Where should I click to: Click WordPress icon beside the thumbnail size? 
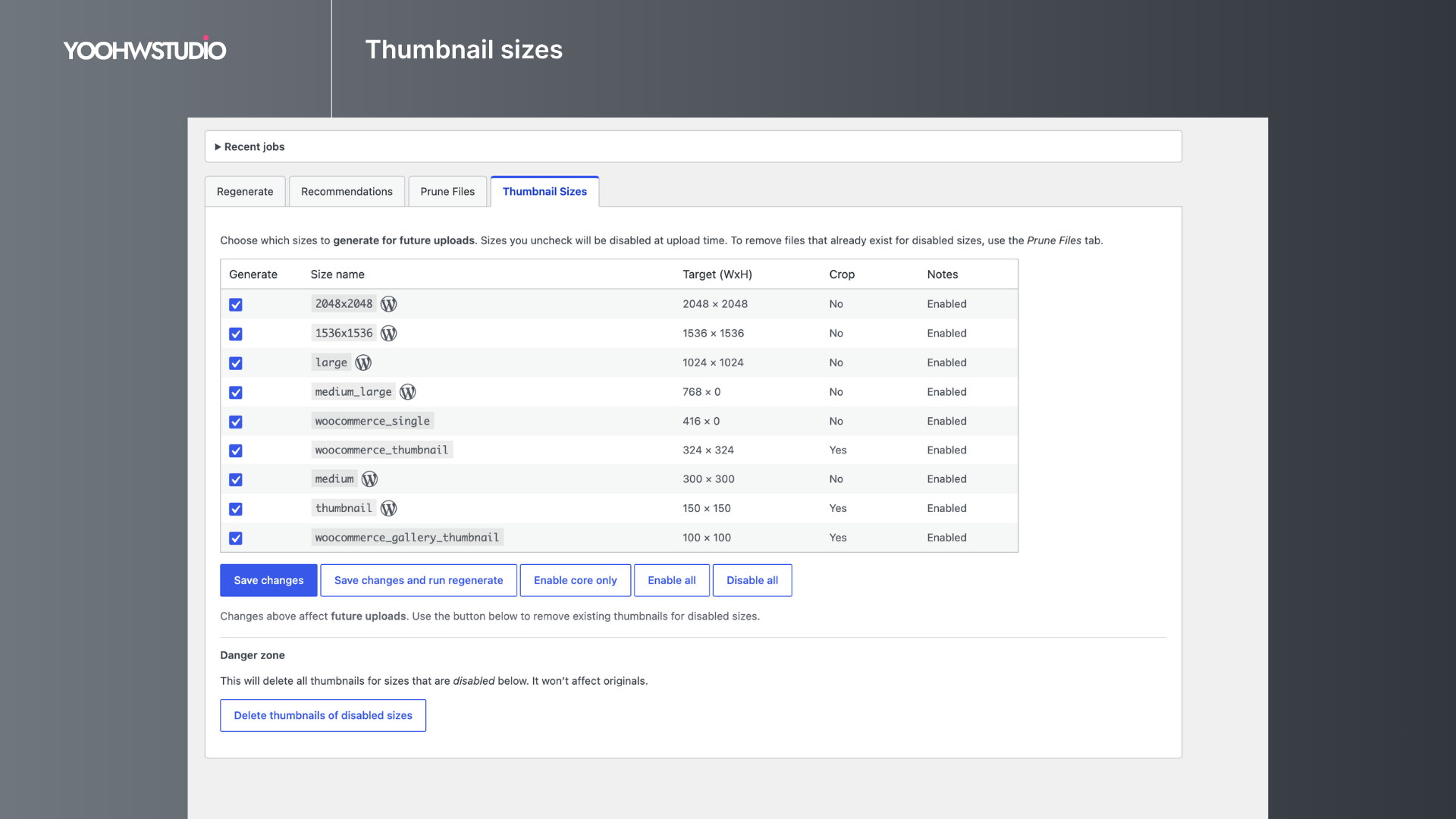pos(388,508)
